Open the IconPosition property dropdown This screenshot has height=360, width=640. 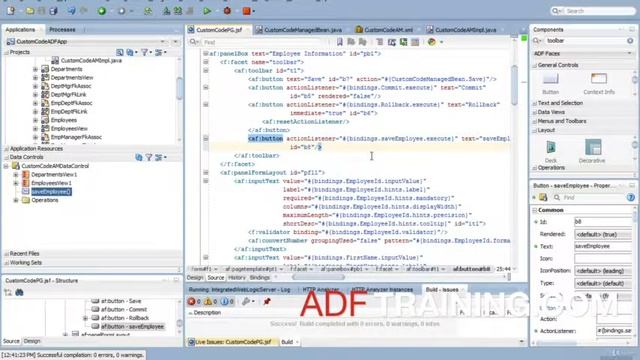[603, 271]
